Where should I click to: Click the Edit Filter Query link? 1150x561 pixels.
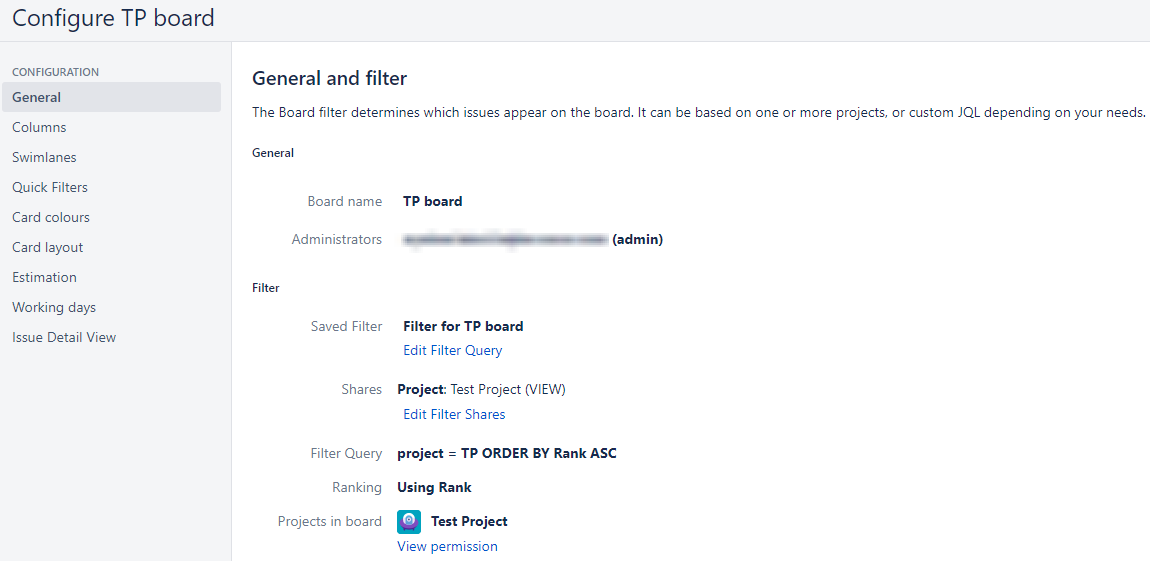[452, 350]
